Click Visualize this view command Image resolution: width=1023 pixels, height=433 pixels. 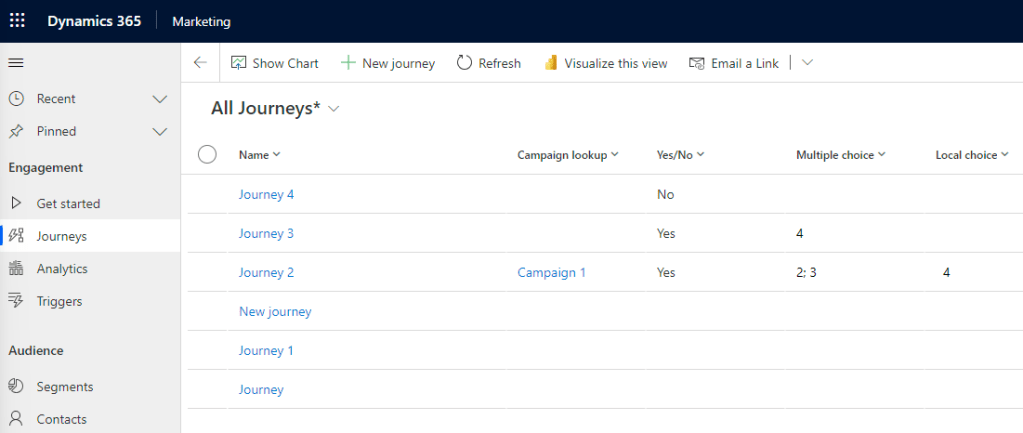[615, 63]
